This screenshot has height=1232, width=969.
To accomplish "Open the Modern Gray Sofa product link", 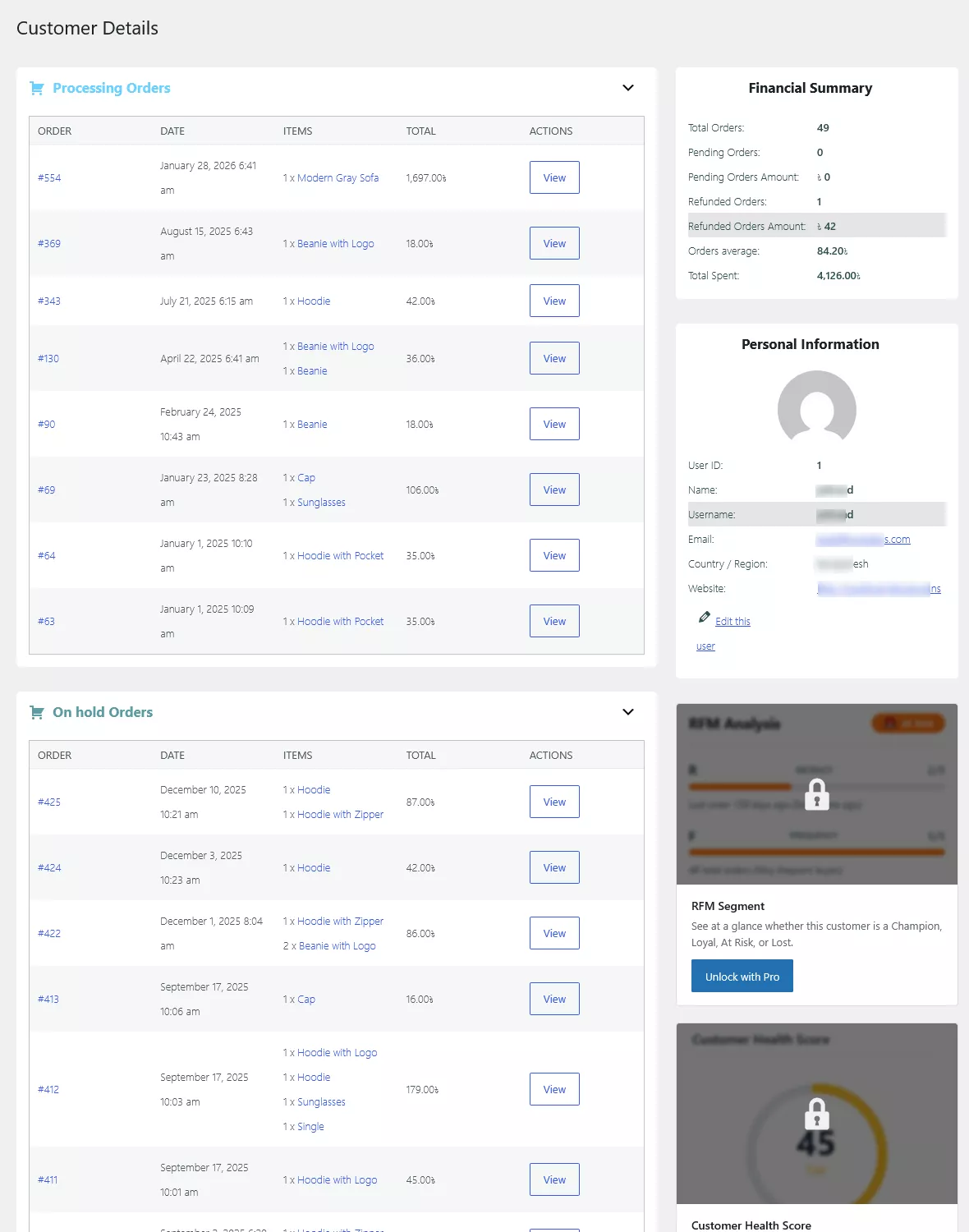I will click(338, 178).
